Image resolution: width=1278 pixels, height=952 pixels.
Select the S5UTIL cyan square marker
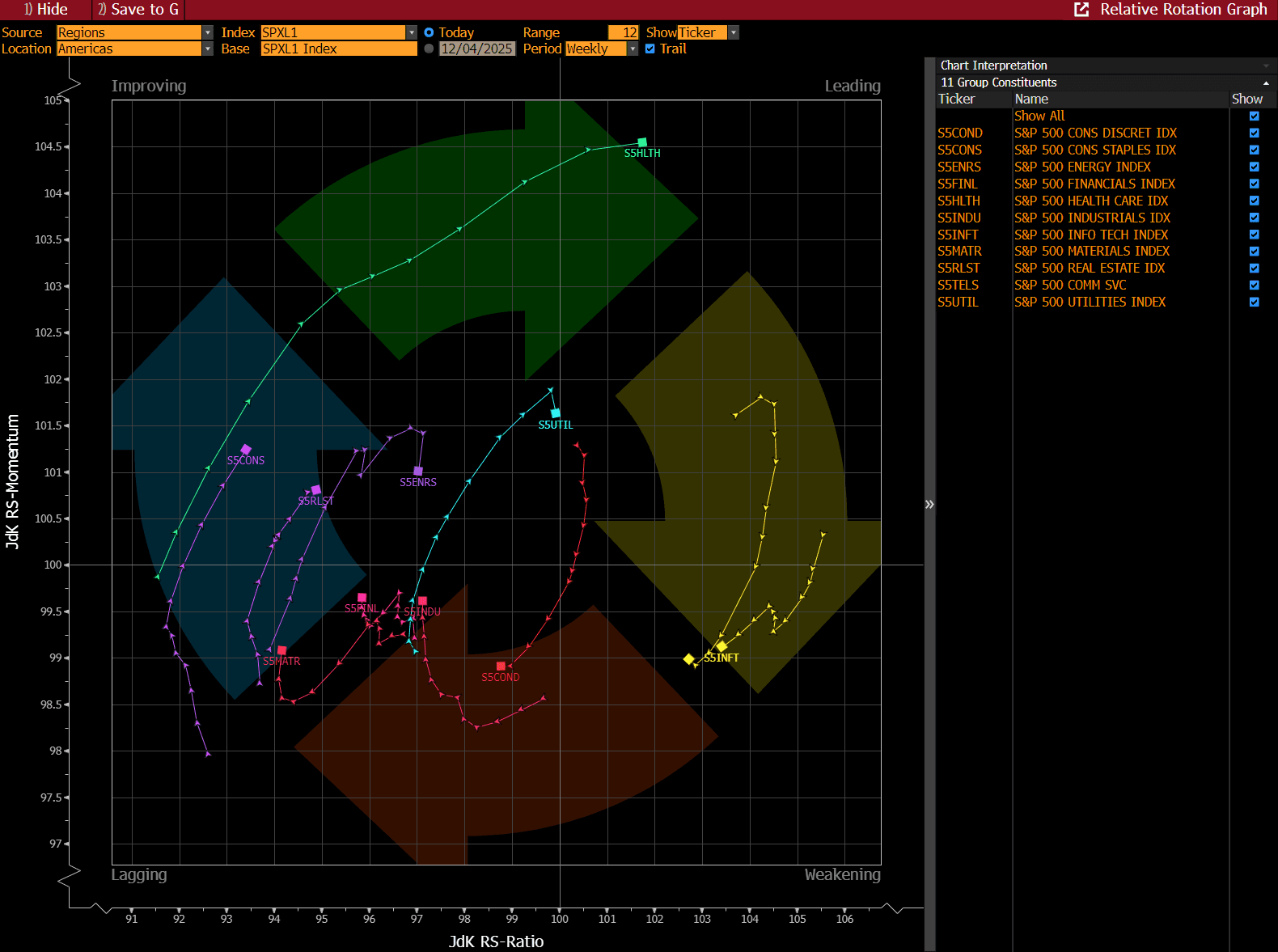(556, 413)
